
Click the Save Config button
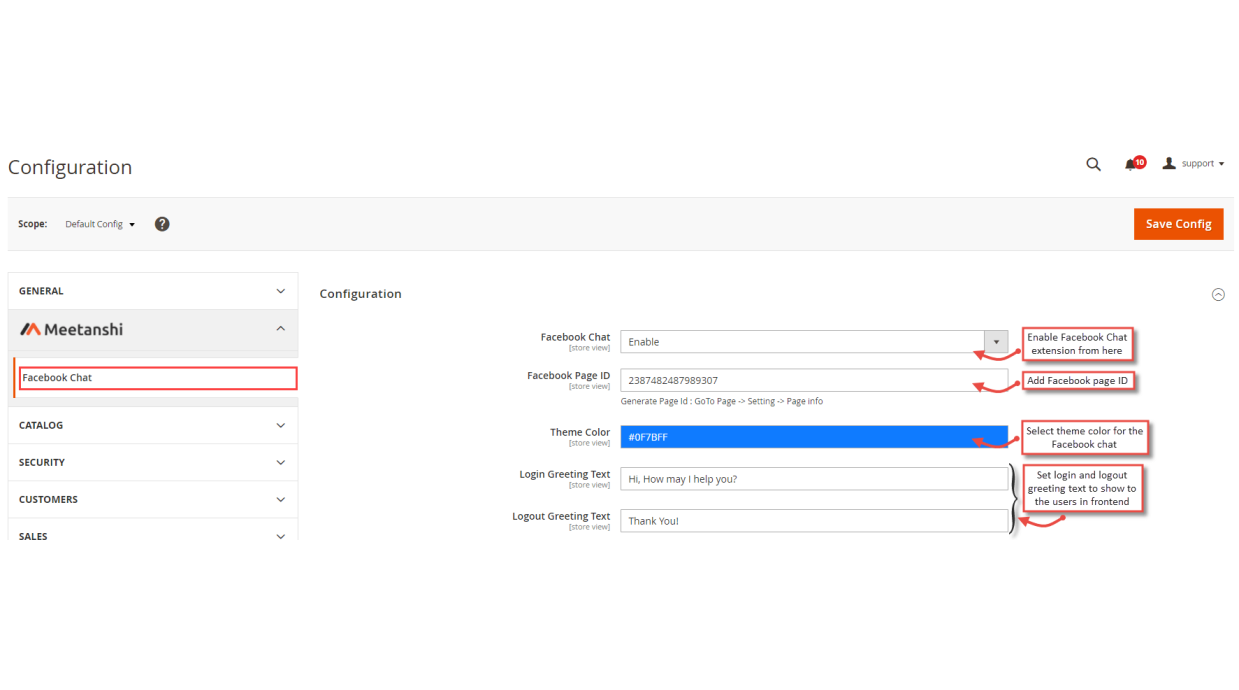[x=1178, y=224]
